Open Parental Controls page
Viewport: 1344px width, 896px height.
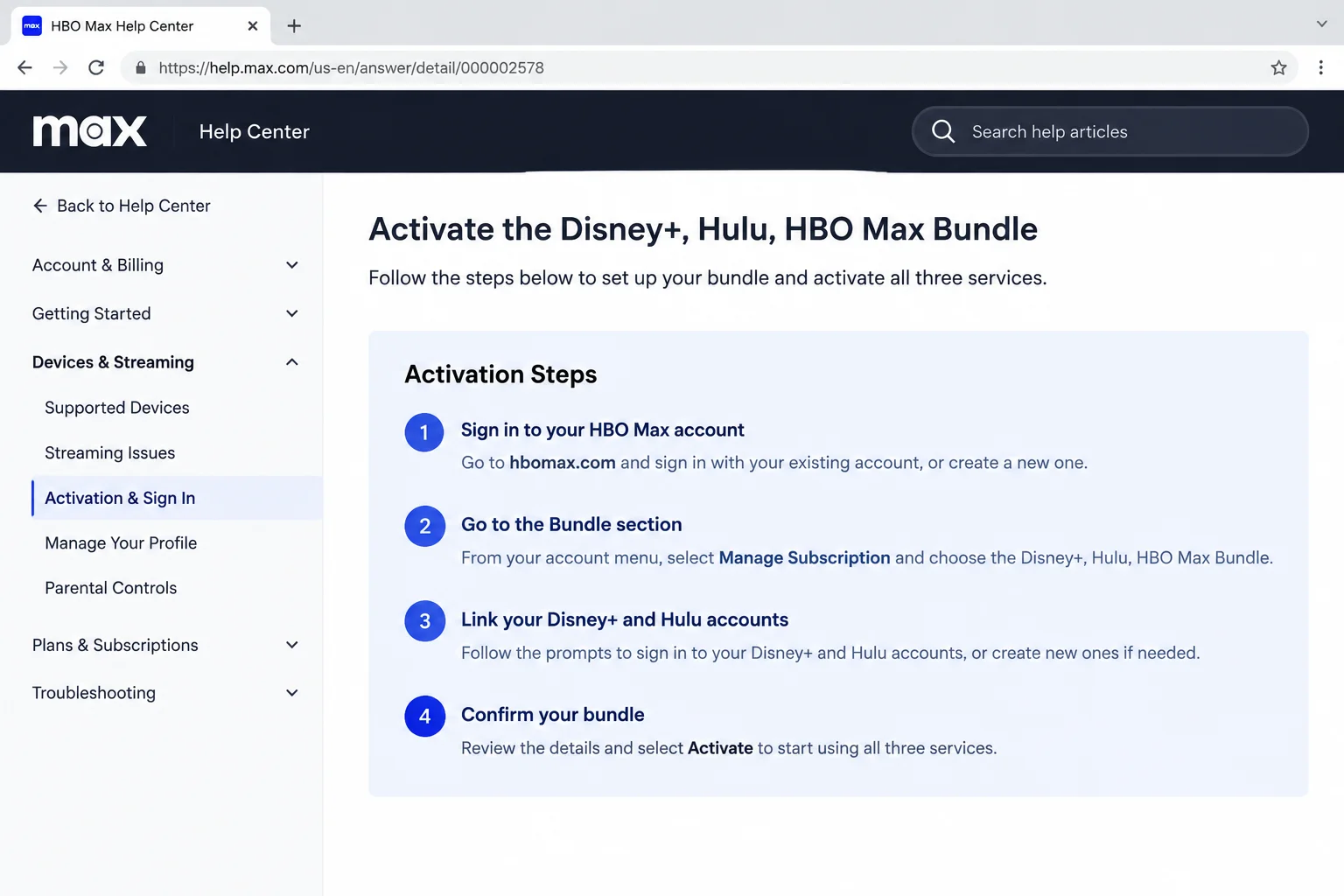pos(111,588)
